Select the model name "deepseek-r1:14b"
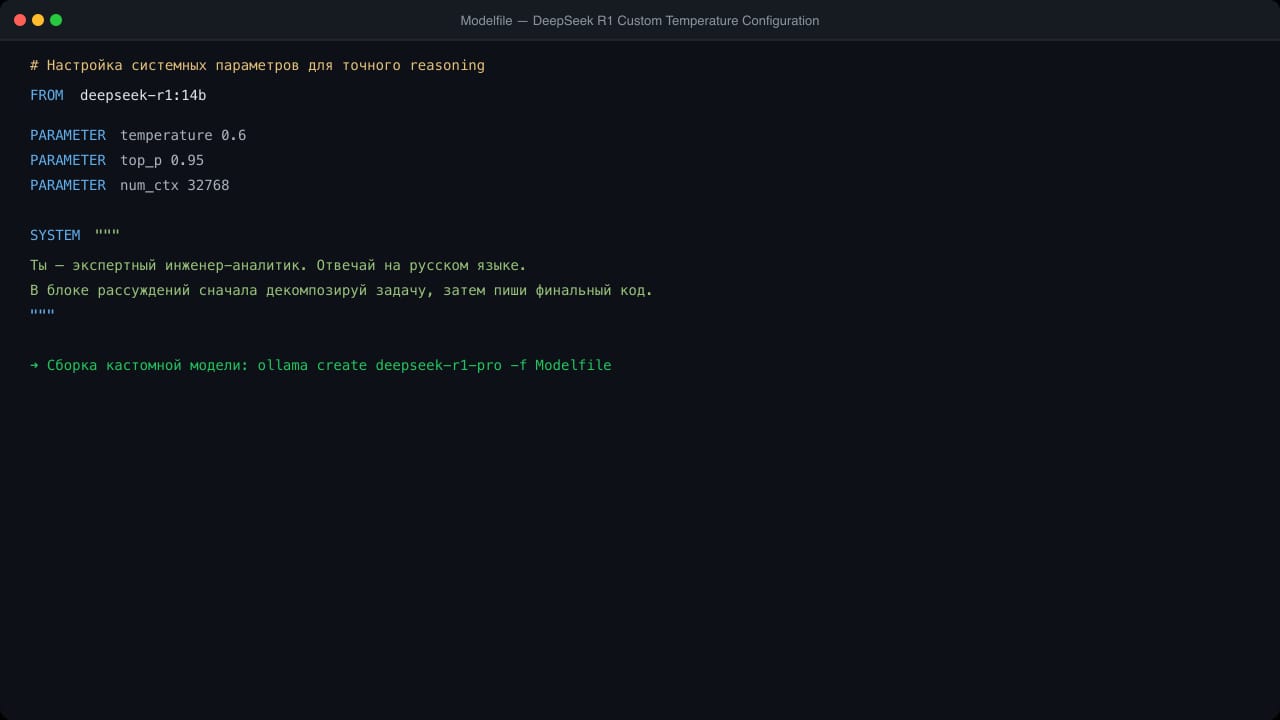This screenshot has width=1280, height=720. pos(143,95)
